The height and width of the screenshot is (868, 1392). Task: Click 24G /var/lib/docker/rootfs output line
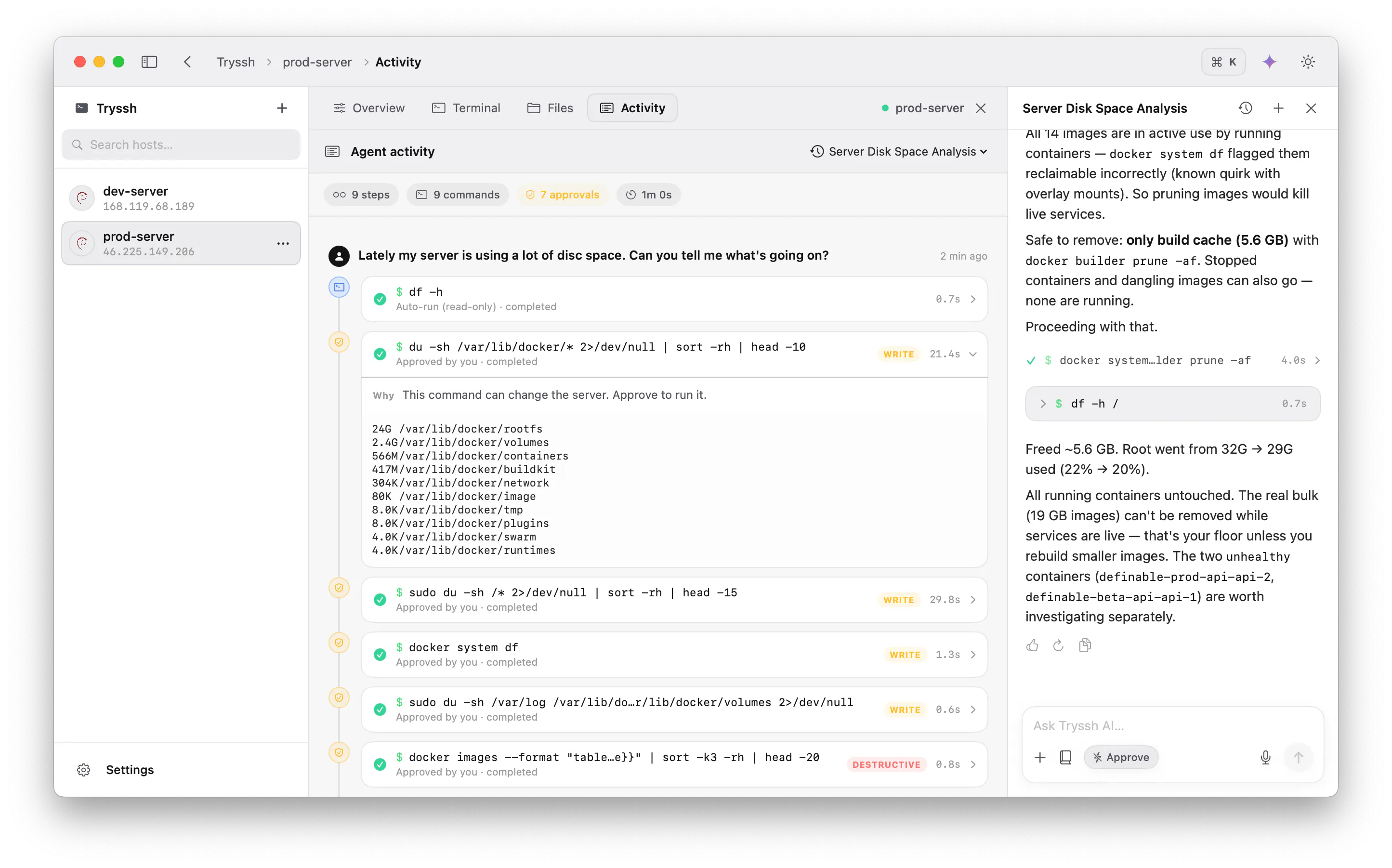click(457, 429)
